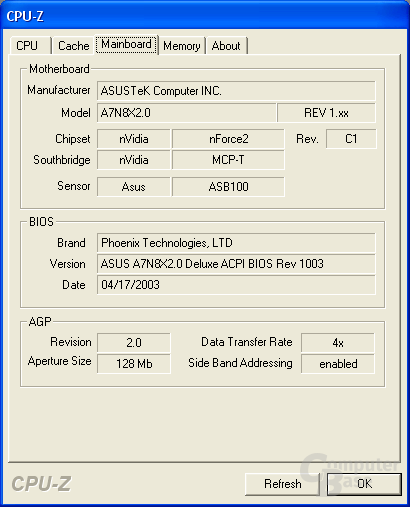Click the Refresh button

point(282,484)
